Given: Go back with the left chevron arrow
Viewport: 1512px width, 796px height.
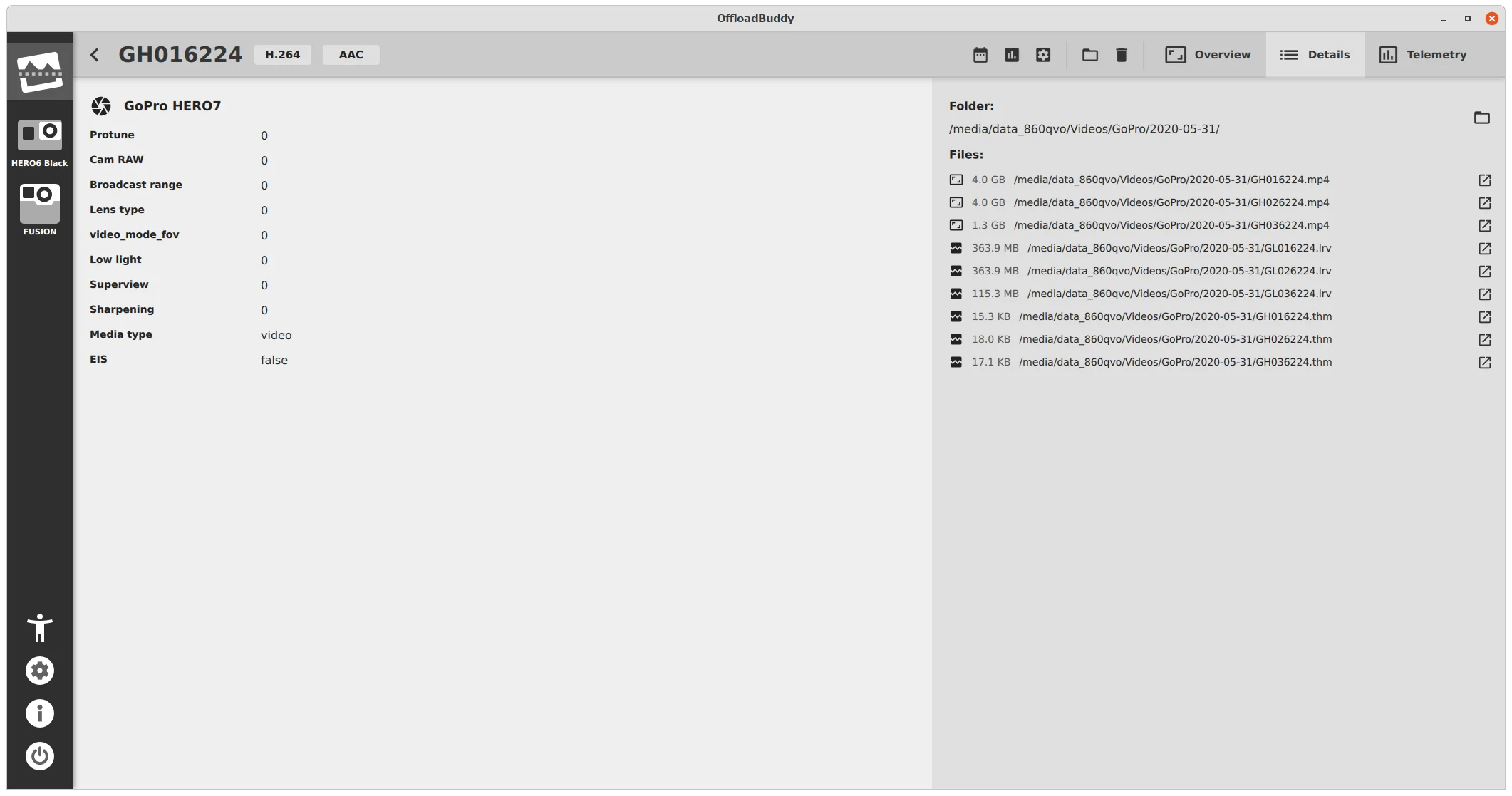Looking at the screenshot, I should point(95,55).
